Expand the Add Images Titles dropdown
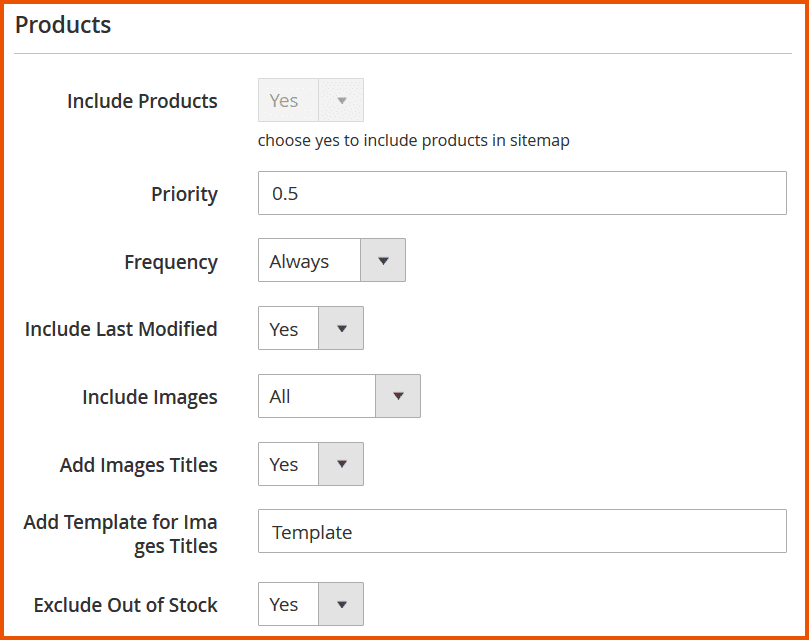This screenshot has height=640, width=809. [310, 464]
